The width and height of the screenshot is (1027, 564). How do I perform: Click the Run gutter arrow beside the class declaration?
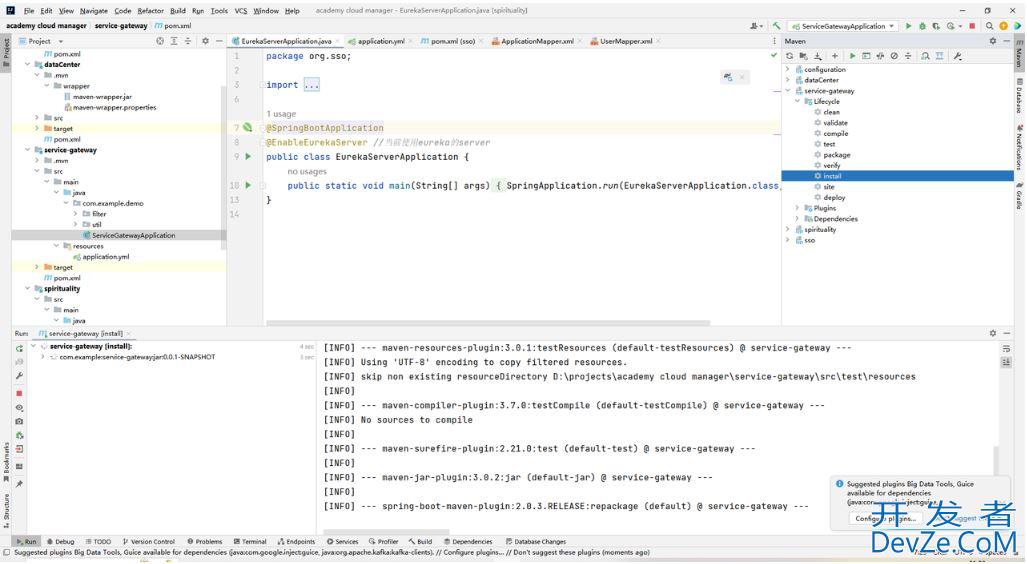click(248, 157)
